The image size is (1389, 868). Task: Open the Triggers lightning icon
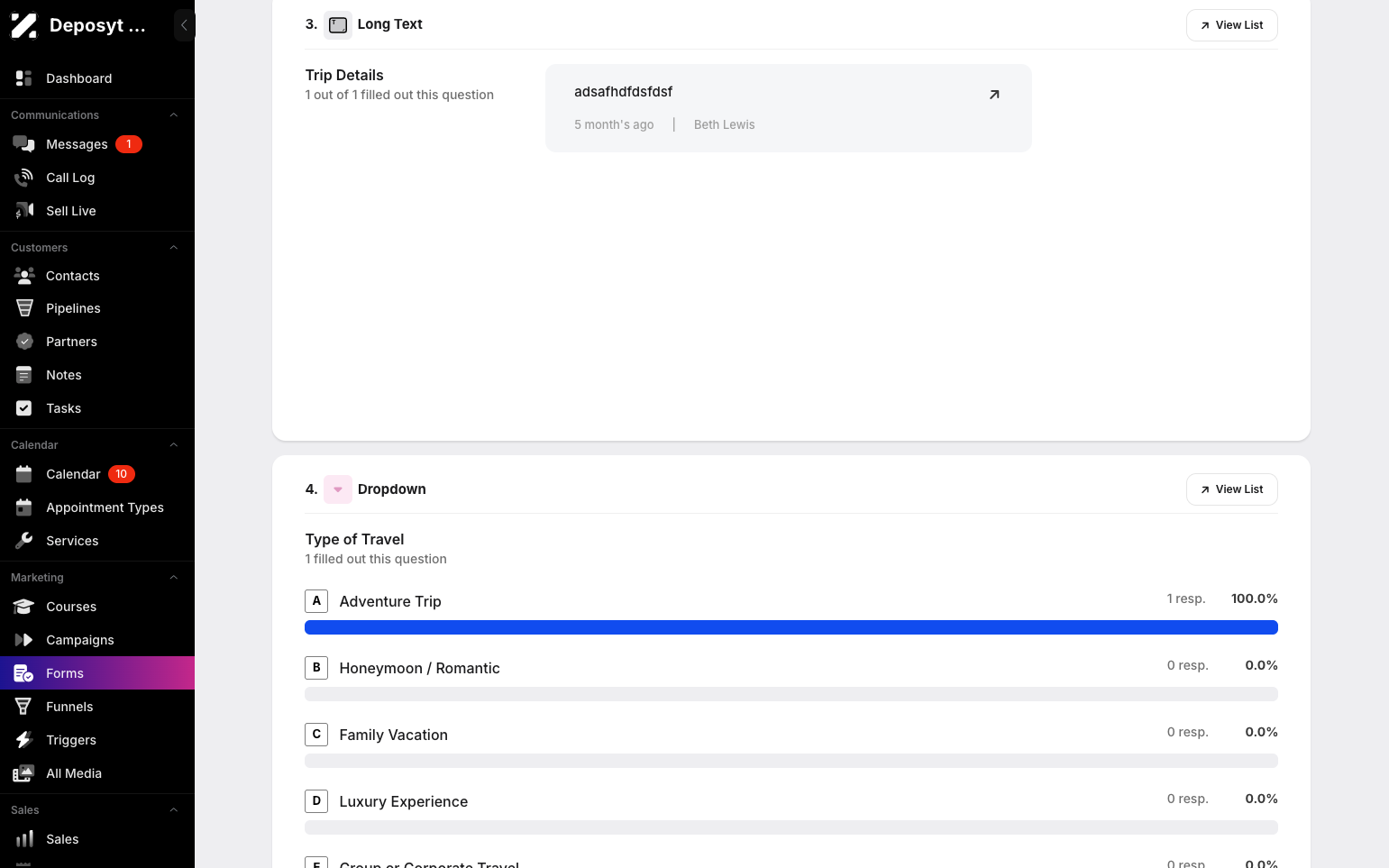pos(24,740)
